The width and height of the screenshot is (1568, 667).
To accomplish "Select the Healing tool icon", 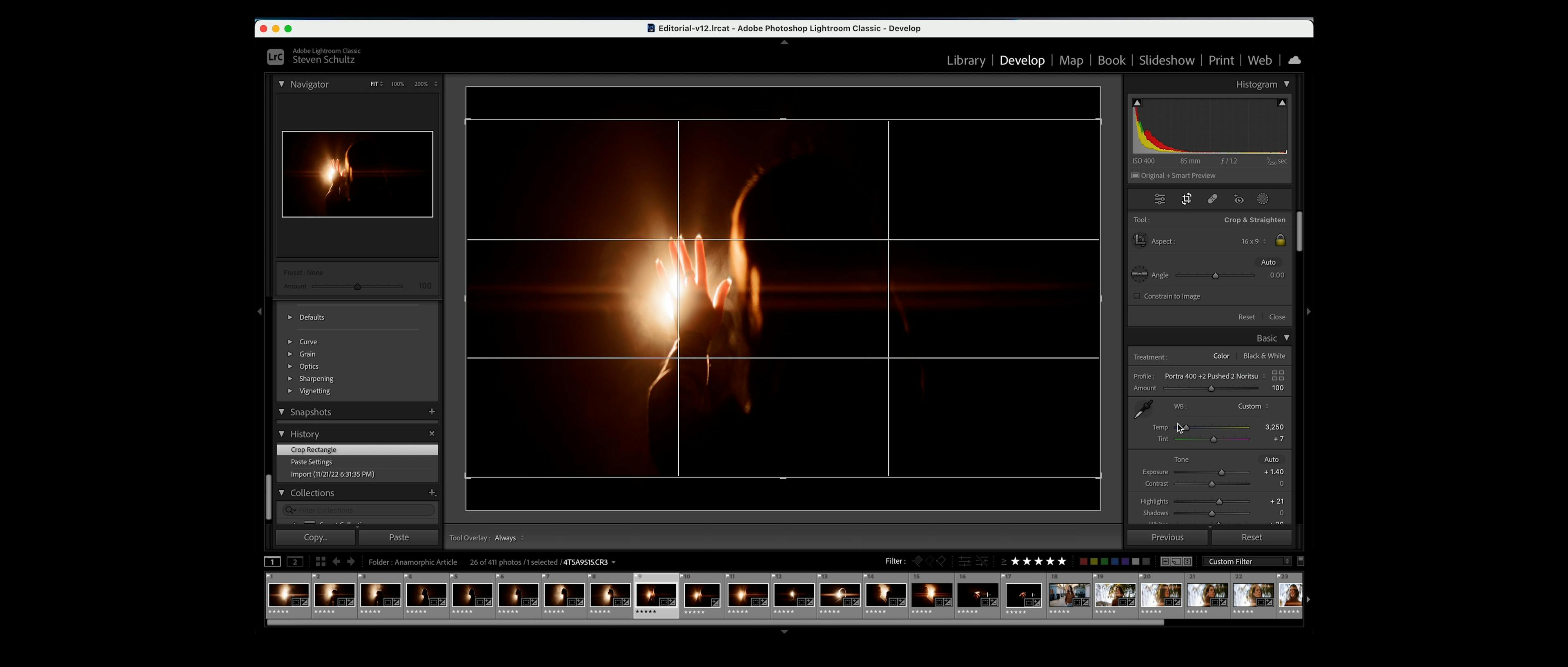I will pos(1212,199).
